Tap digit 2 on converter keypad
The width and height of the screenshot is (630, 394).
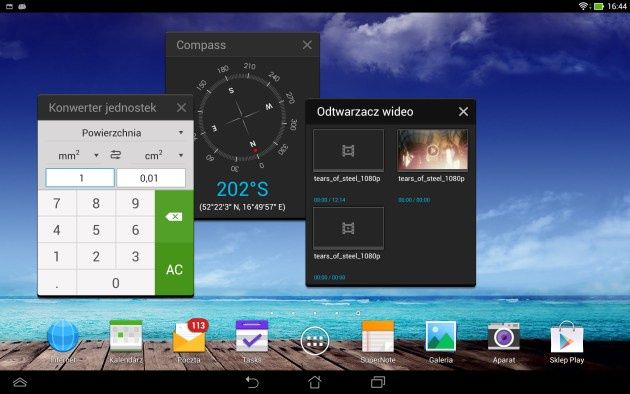[96, 256]
